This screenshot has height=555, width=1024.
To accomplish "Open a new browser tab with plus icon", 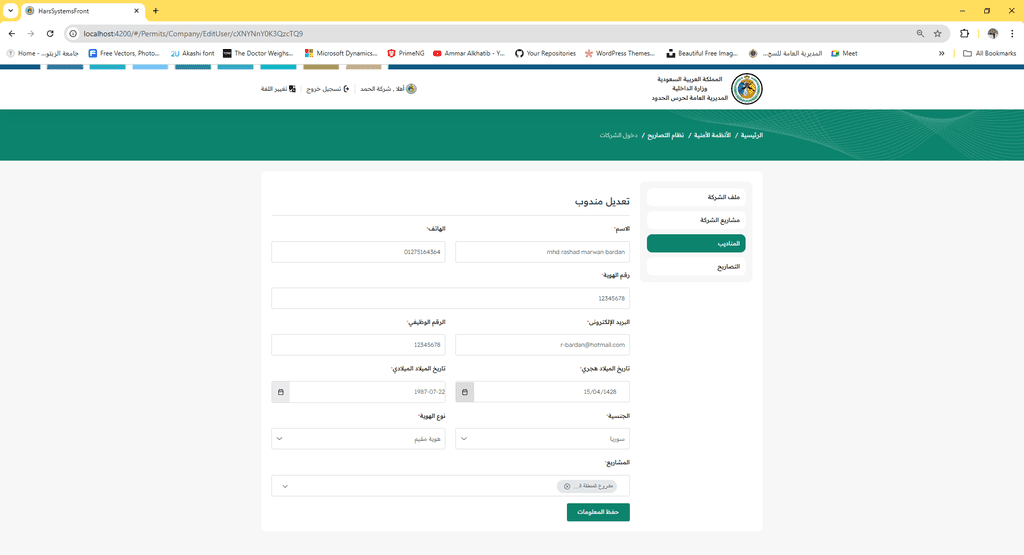I will click(x=155, y=11).
